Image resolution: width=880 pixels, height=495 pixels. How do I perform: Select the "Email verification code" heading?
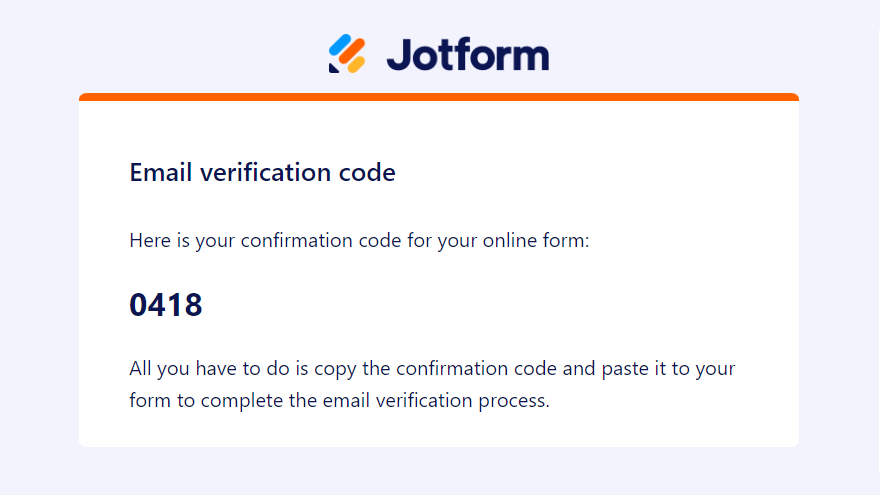[262, 172]
